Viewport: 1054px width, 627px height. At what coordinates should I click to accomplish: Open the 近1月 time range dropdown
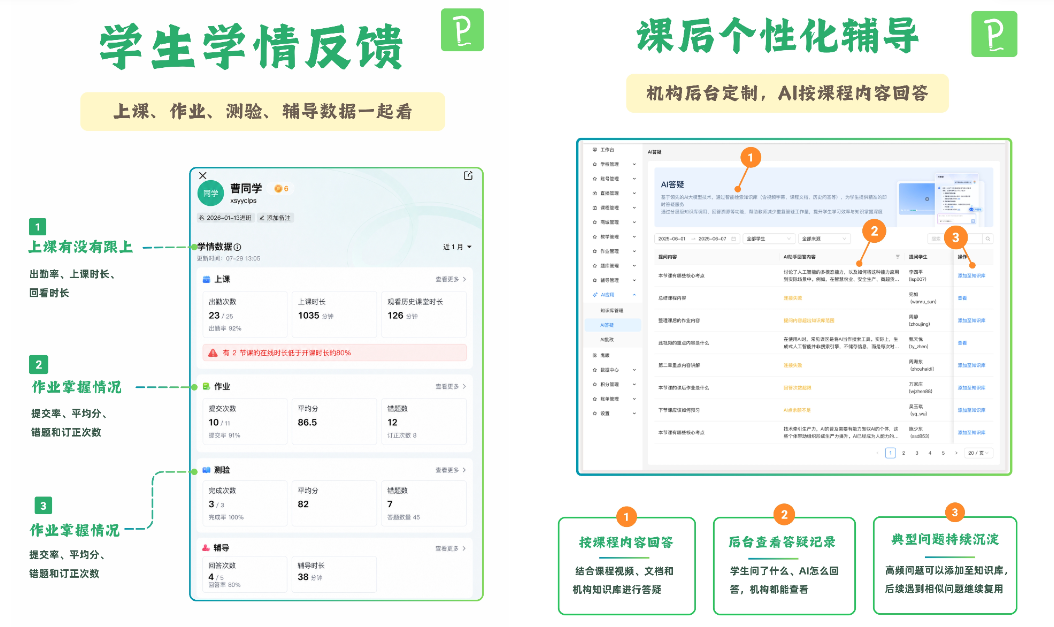pos(457,247)
